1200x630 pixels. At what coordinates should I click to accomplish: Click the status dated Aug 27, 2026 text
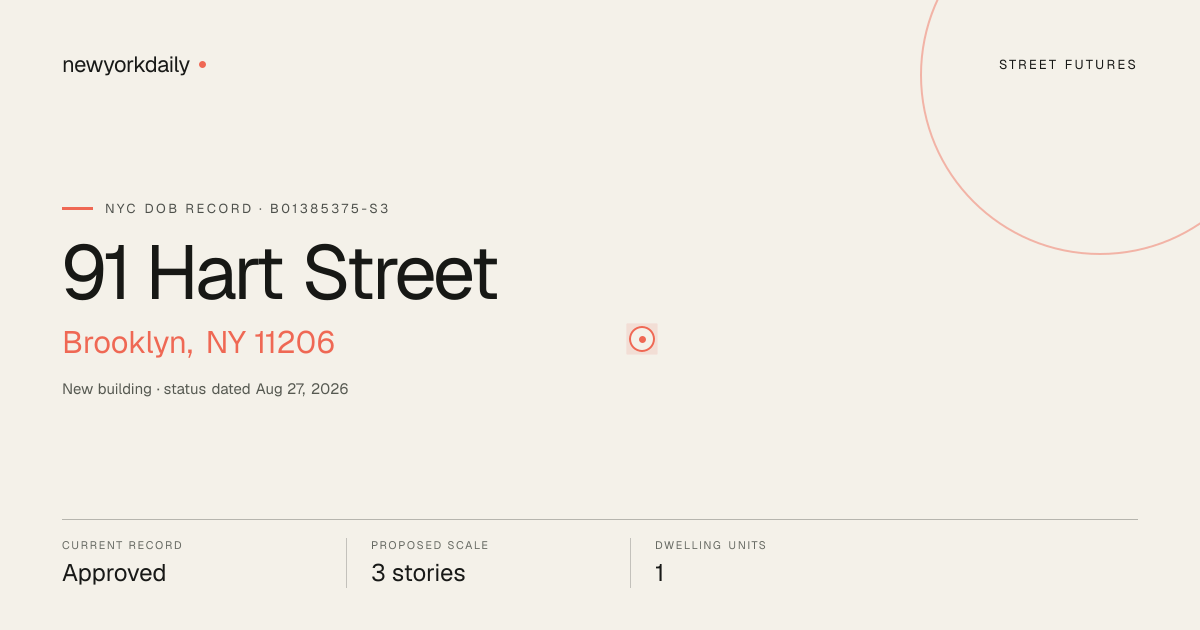coord(256,389)
